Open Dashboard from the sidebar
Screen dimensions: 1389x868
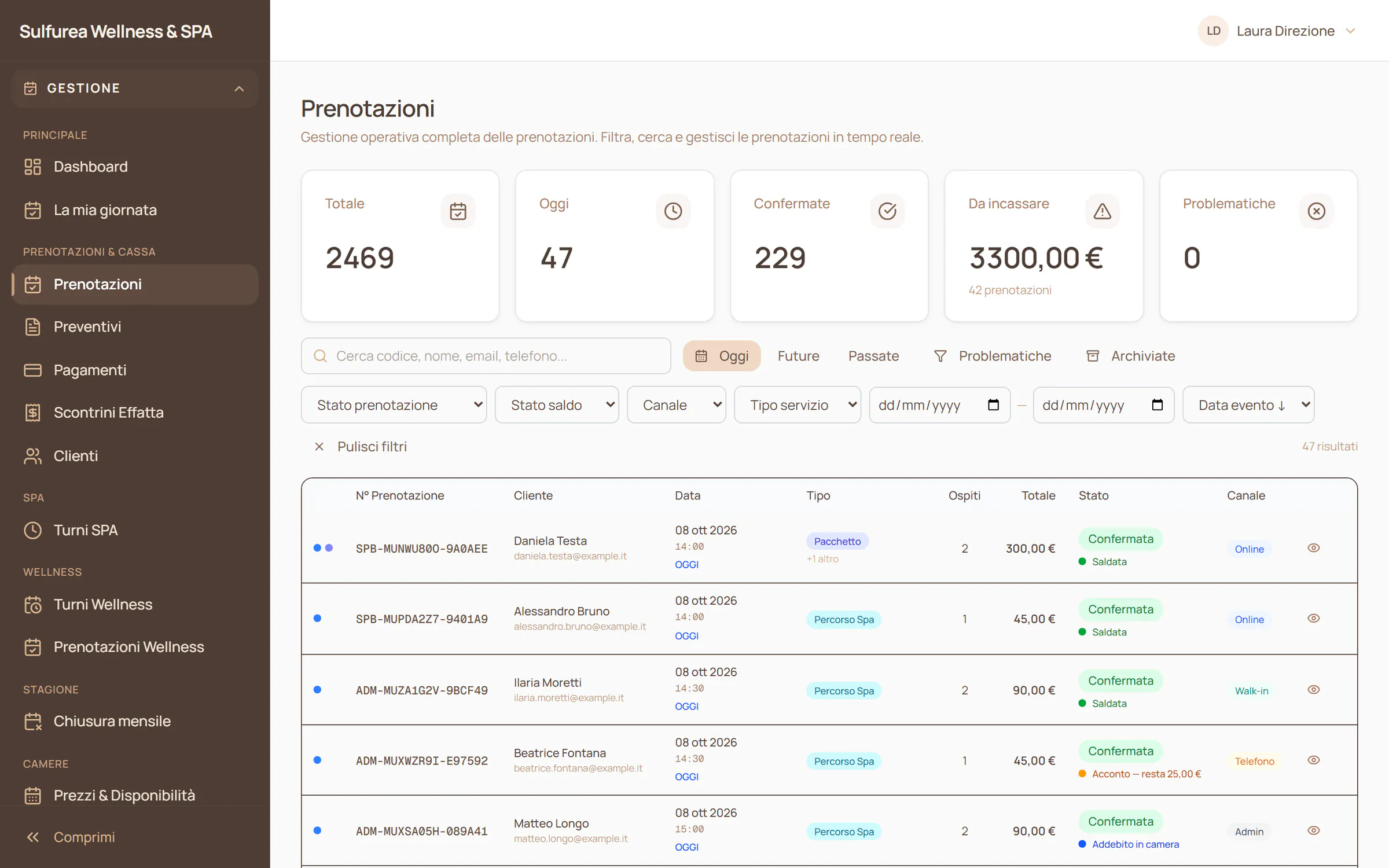click(134, 167)
